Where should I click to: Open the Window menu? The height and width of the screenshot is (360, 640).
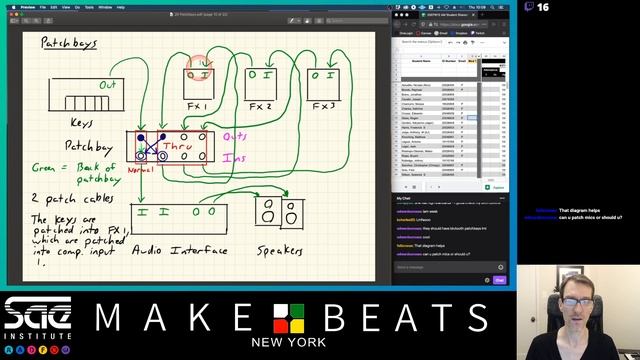[x=105, y=7]
